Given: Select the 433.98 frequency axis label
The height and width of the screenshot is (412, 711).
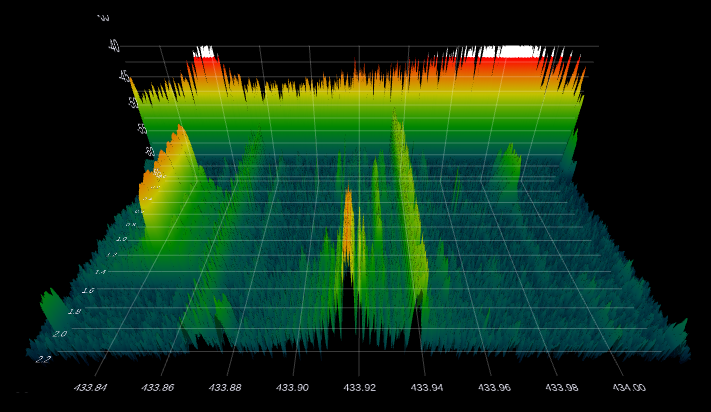Looking at the screenshot, I should (560, 387).
